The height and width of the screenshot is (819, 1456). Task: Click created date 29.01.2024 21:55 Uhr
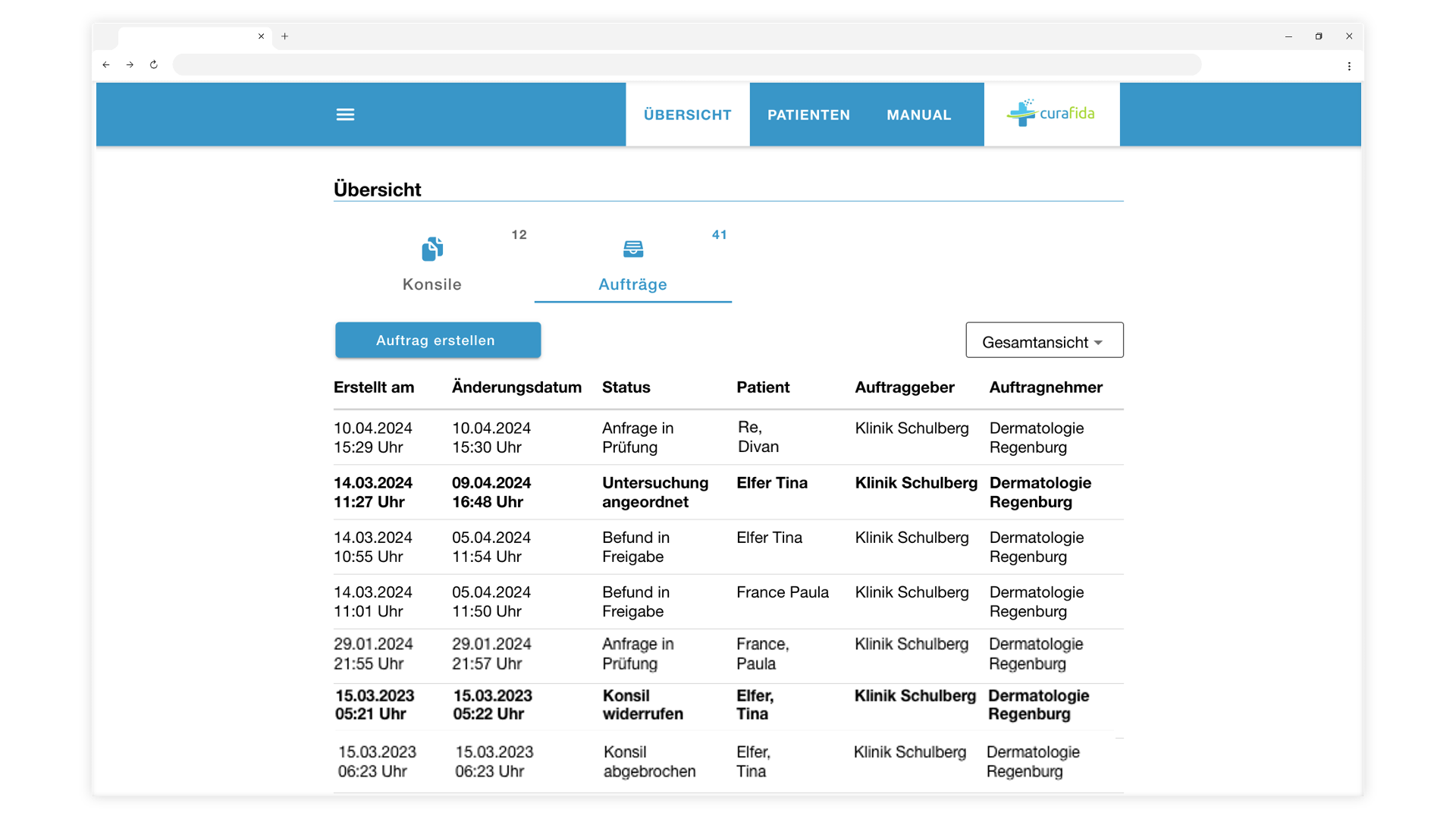click(373, 654)
